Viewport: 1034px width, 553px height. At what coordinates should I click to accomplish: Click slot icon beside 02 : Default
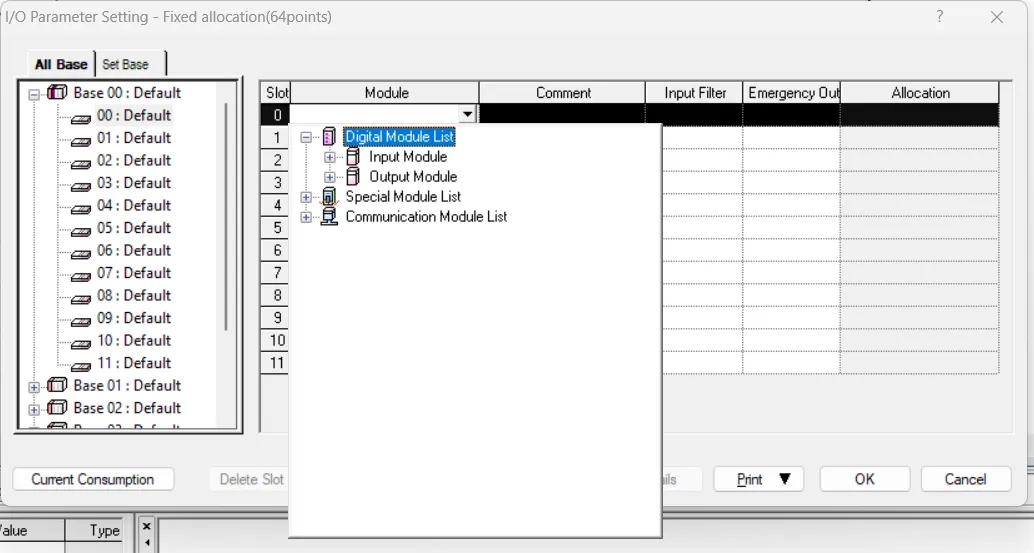pyautogui.click(x=80, y=163)
